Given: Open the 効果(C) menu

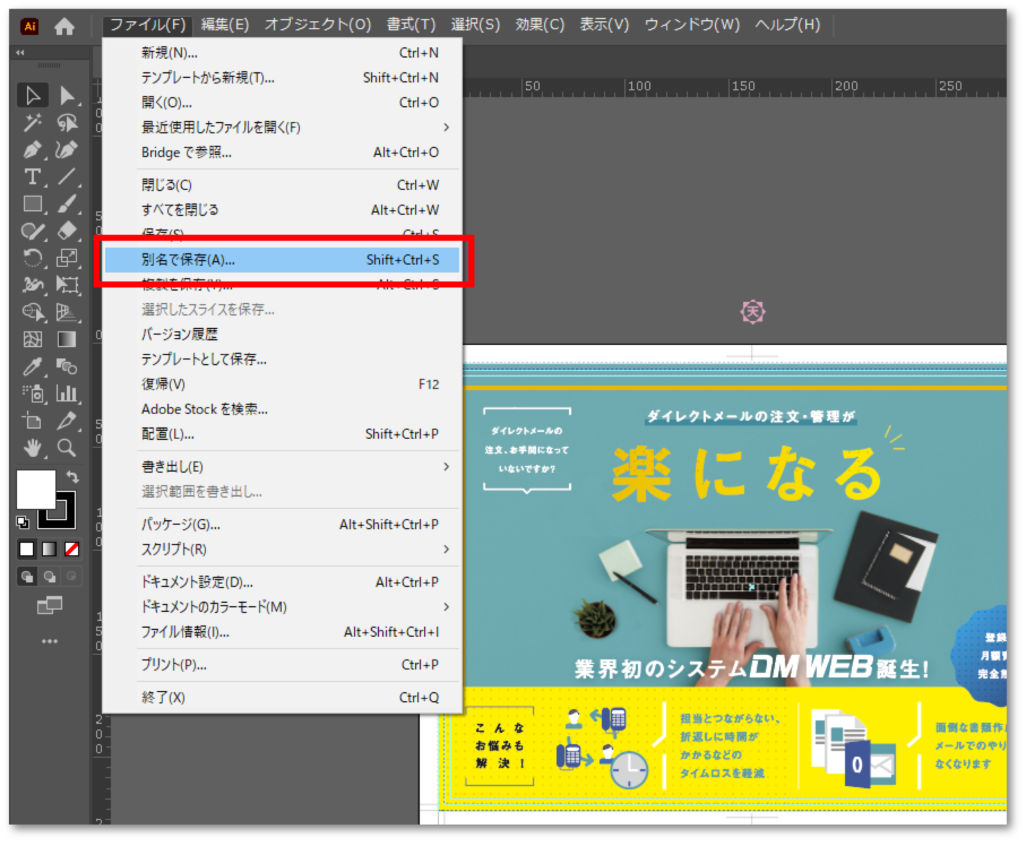Looking at the screenshot, I should tap(539, 25).
